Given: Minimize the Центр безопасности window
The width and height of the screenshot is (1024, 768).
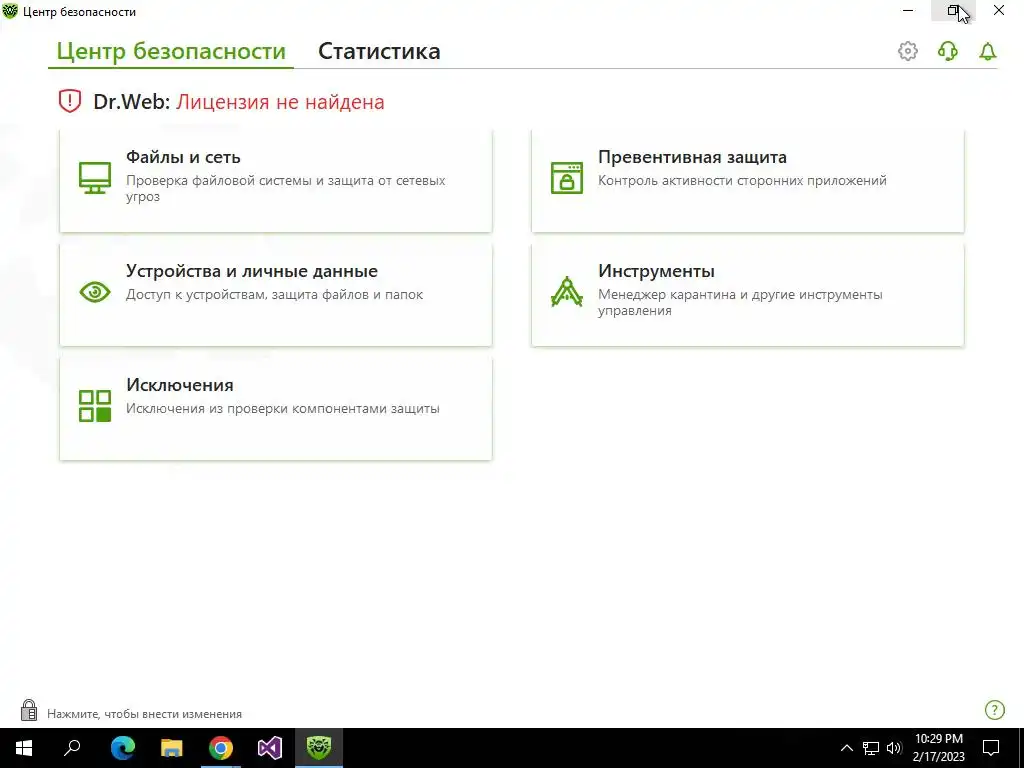Looking at the screenshot, I should tap(908, 10).
